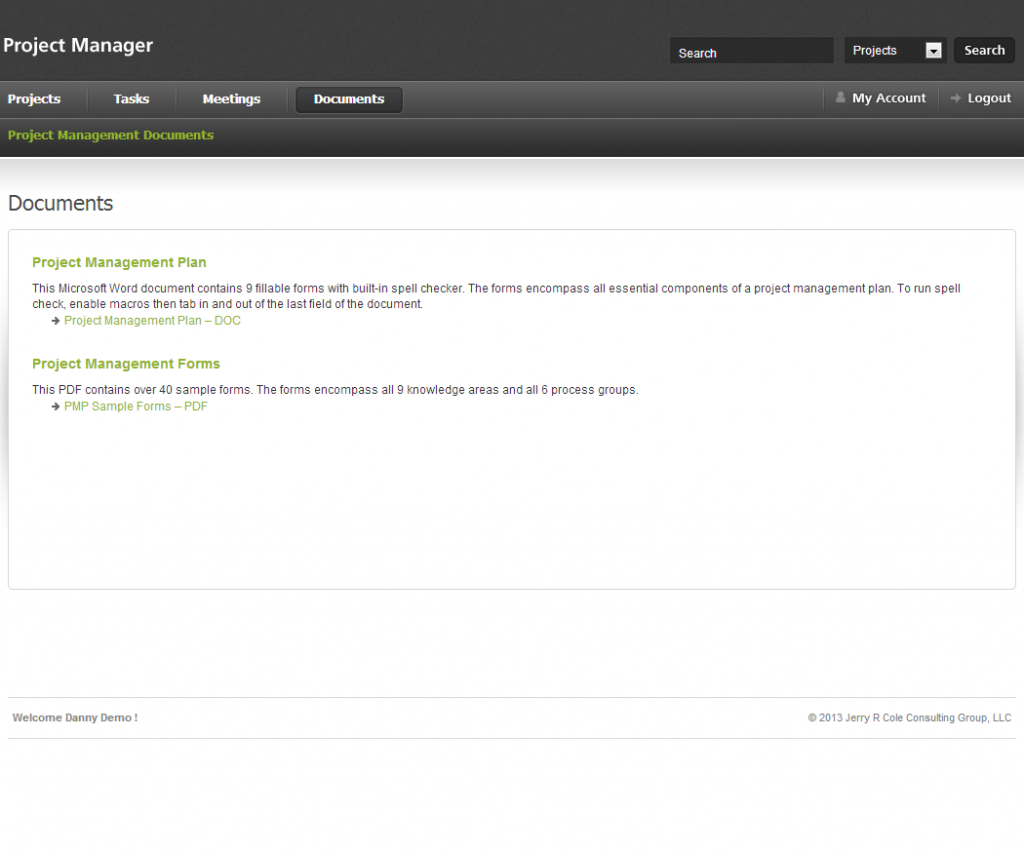Switch to the Tasks tab

click(x=131, y=99)
